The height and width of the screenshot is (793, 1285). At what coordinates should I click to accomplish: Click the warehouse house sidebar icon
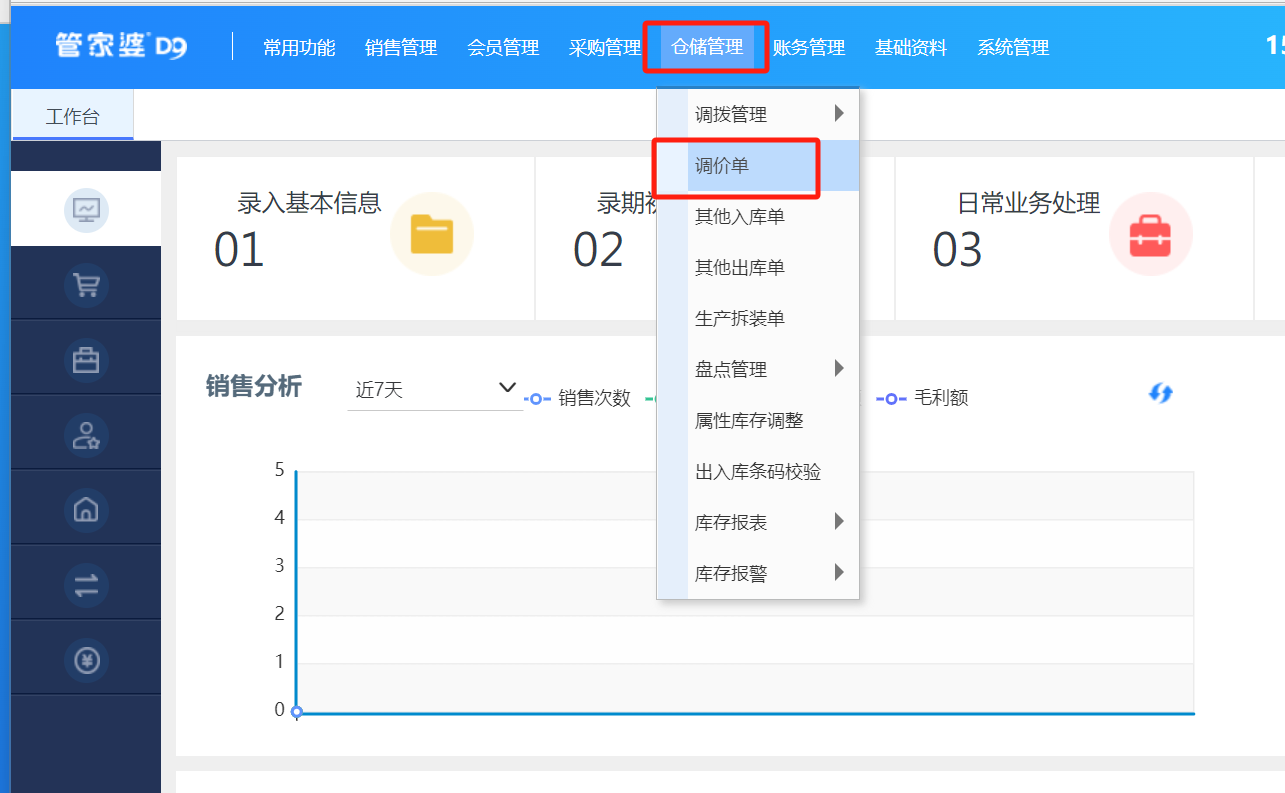86,509
